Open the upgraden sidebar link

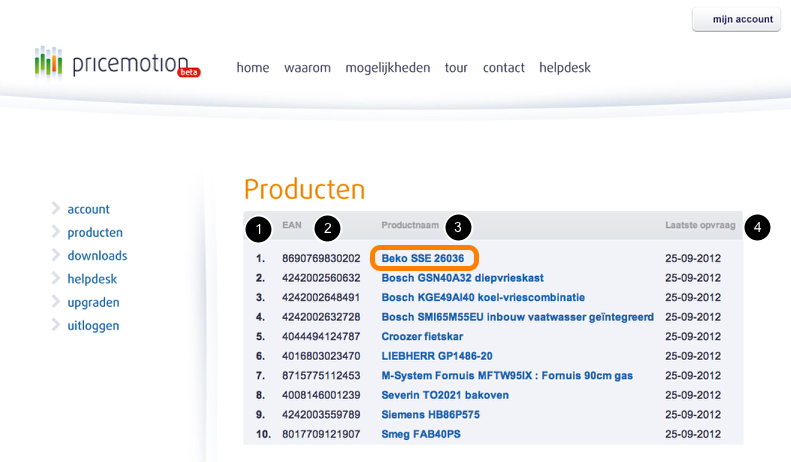(x=93, y=302)
